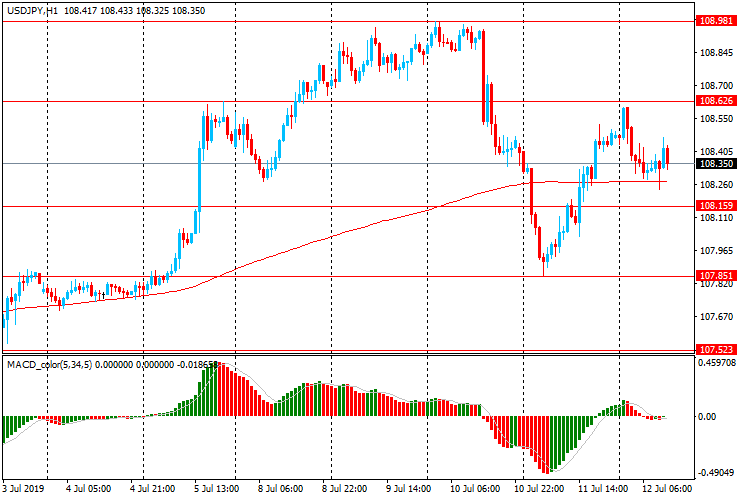This screenshot has height=500, width=740.
Task: Click the 108.260 price scale value
Action: pyautogui.click(x=716, y=185)
